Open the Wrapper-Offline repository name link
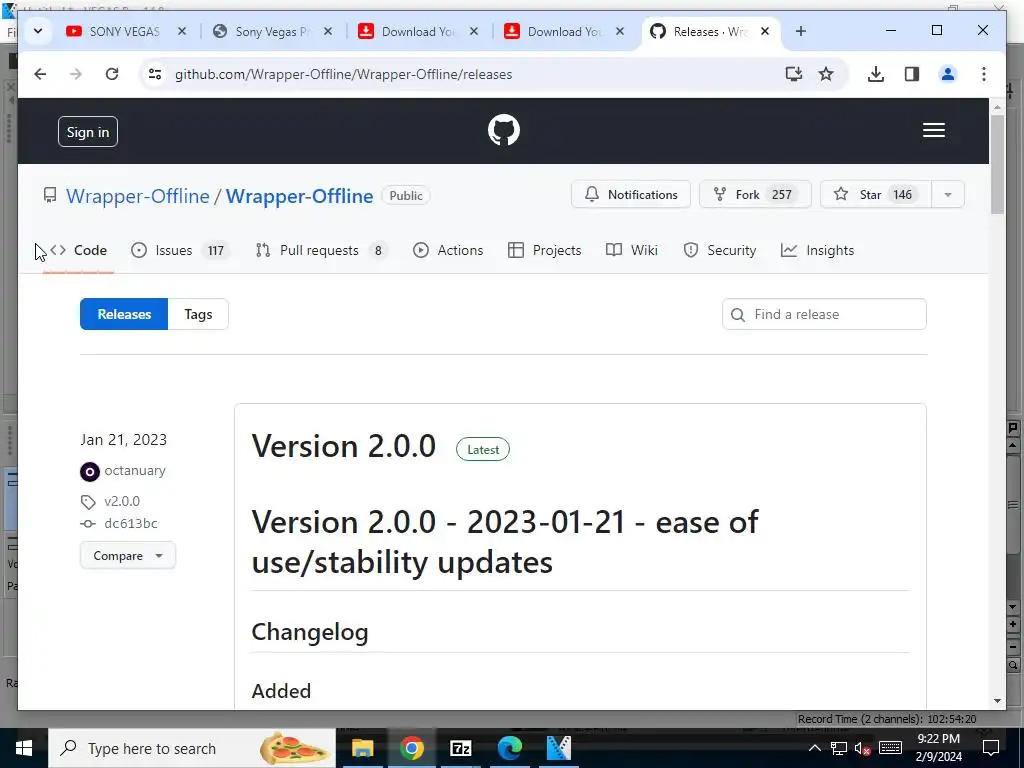 (x=299, y=196)
